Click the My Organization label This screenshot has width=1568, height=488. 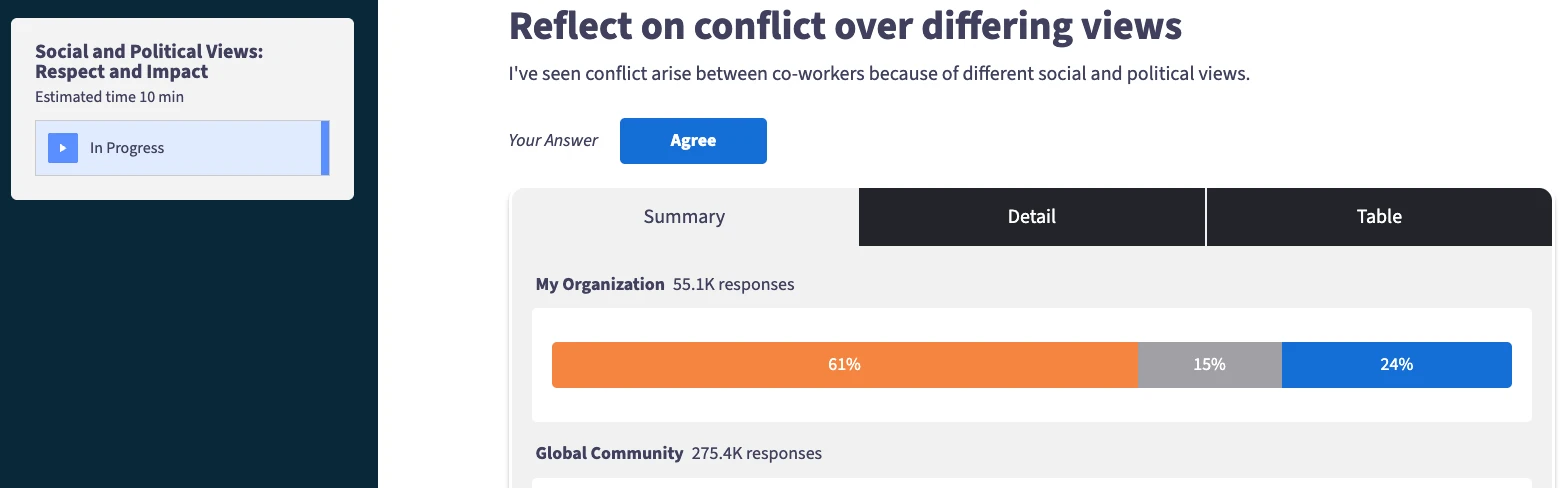[600, 284]
